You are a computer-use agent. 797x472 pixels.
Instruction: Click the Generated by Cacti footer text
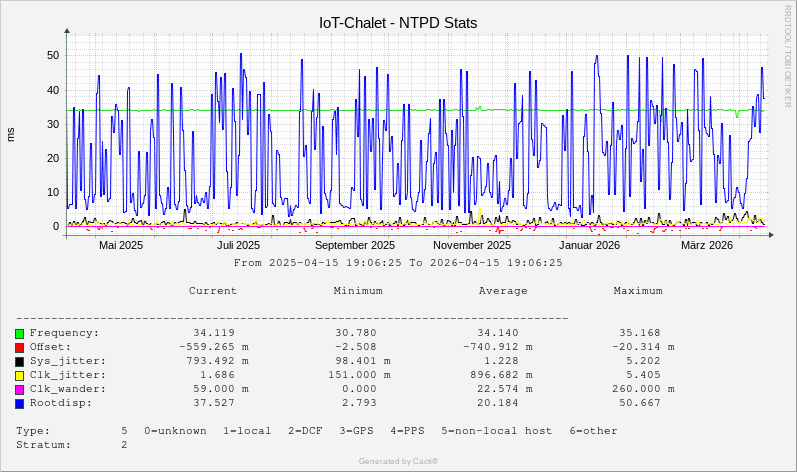[x=398, y=461]
